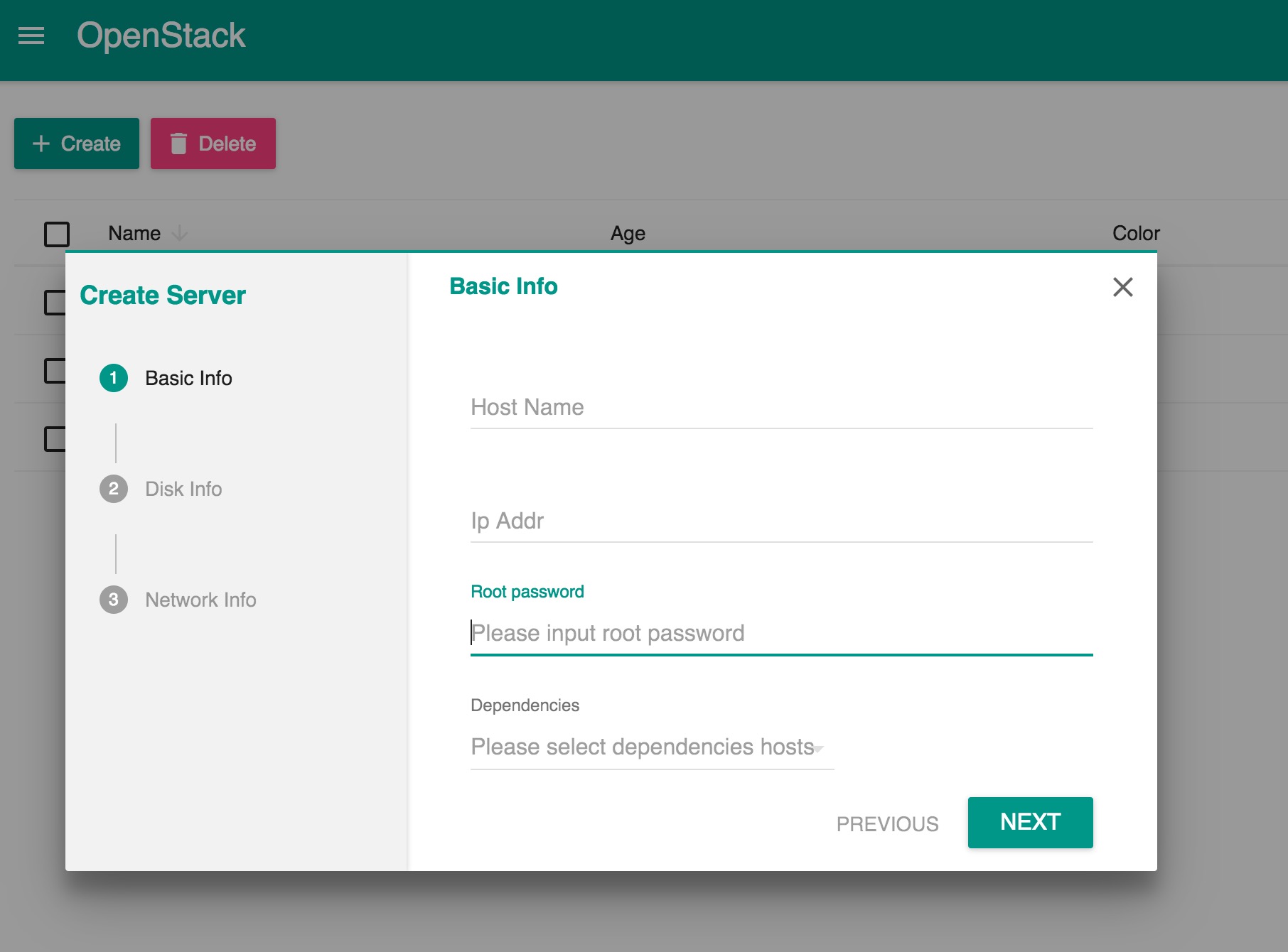Open the hamburger navigation menu
The height and width of the screenshot is (952, 1288).
(x=31, y=36)
